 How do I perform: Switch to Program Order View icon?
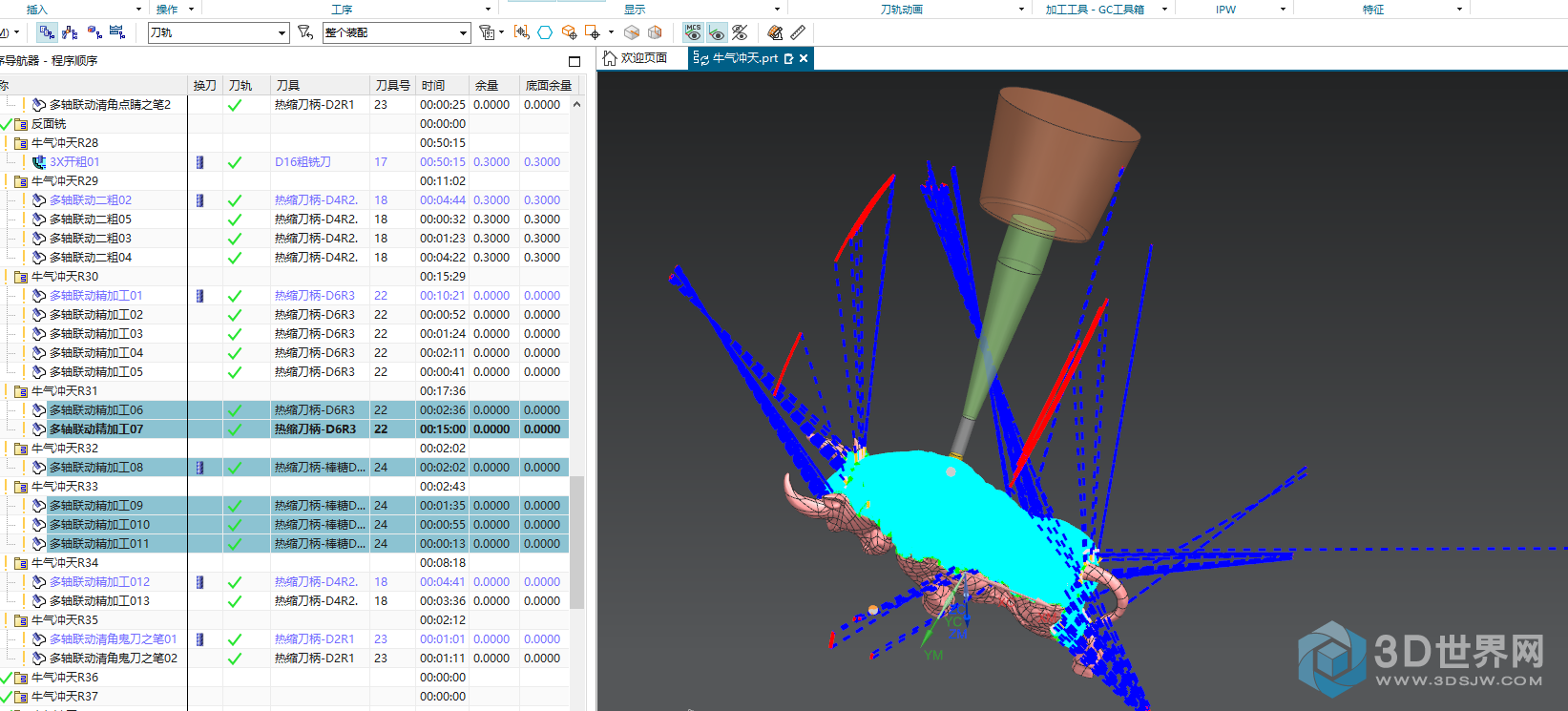pyautogui.click(x=47, y=32)
